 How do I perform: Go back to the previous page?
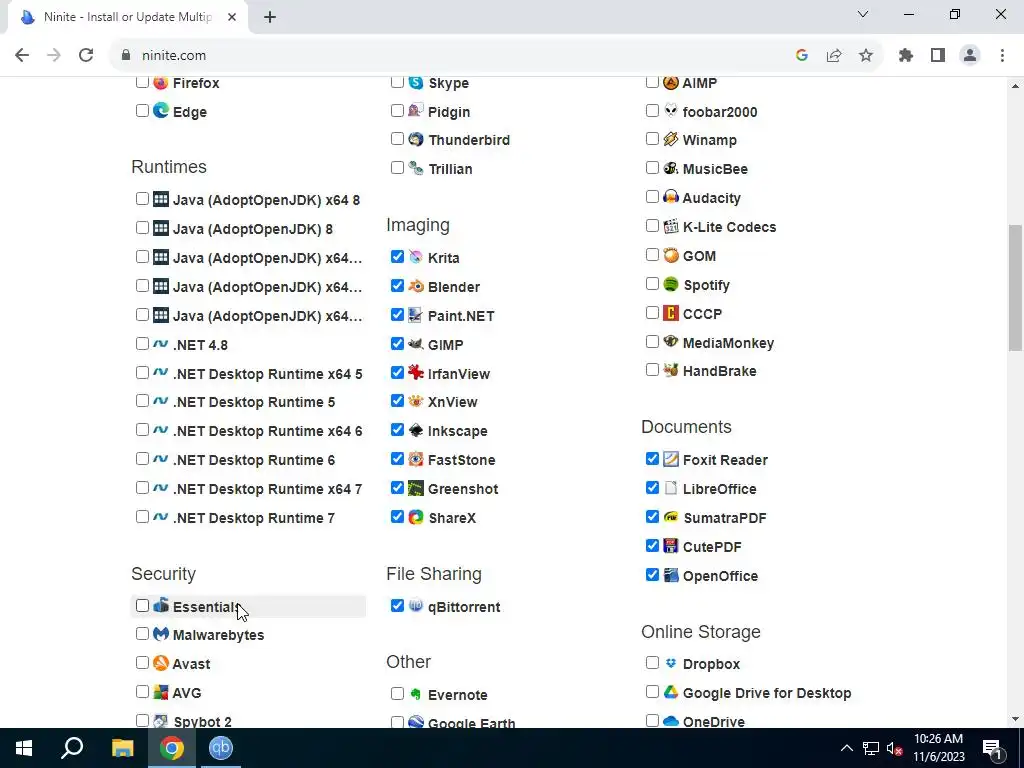22,56
